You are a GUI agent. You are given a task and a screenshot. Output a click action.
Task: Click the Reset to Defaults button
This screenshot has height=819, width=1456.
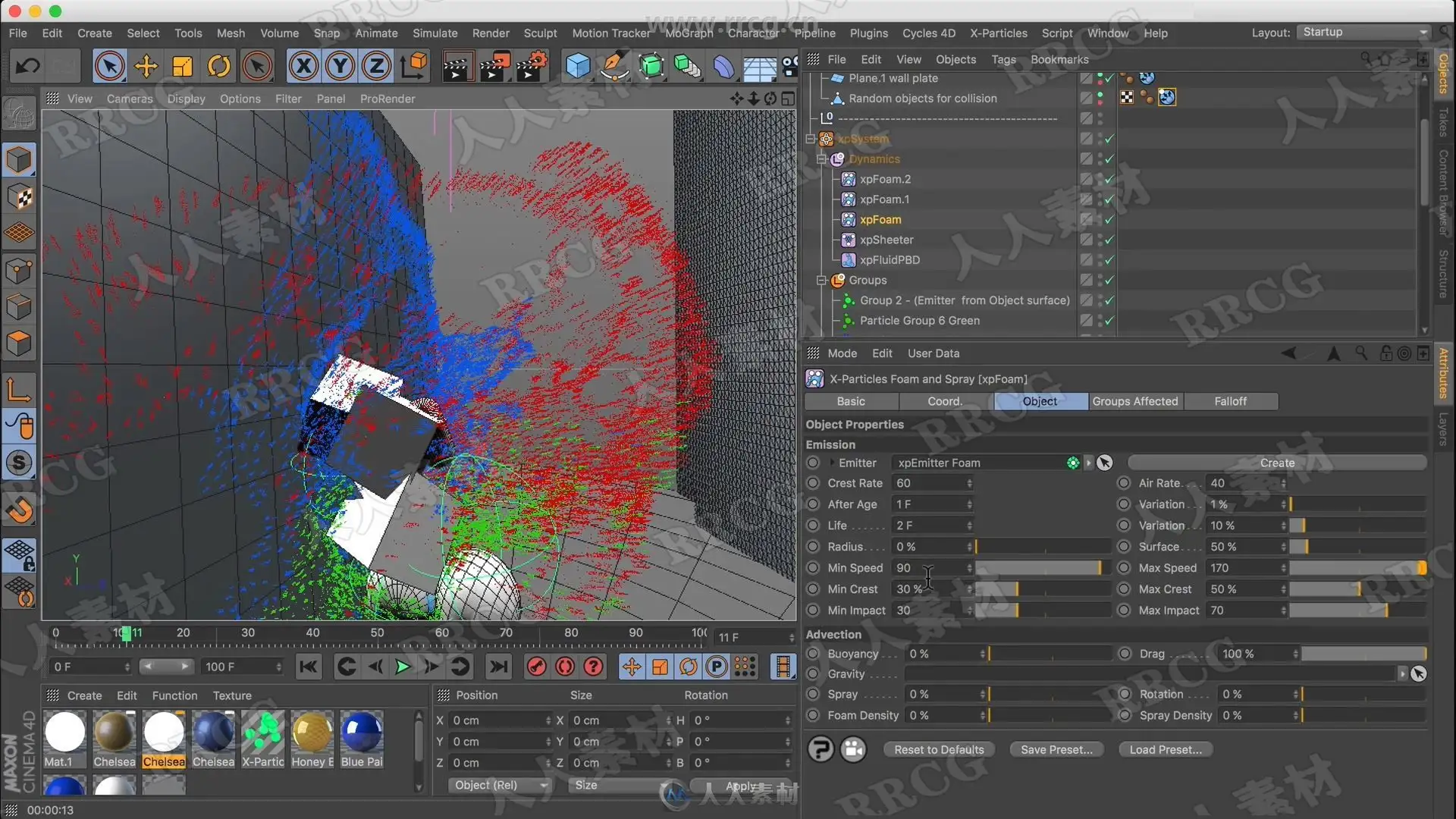click(939, 750)
